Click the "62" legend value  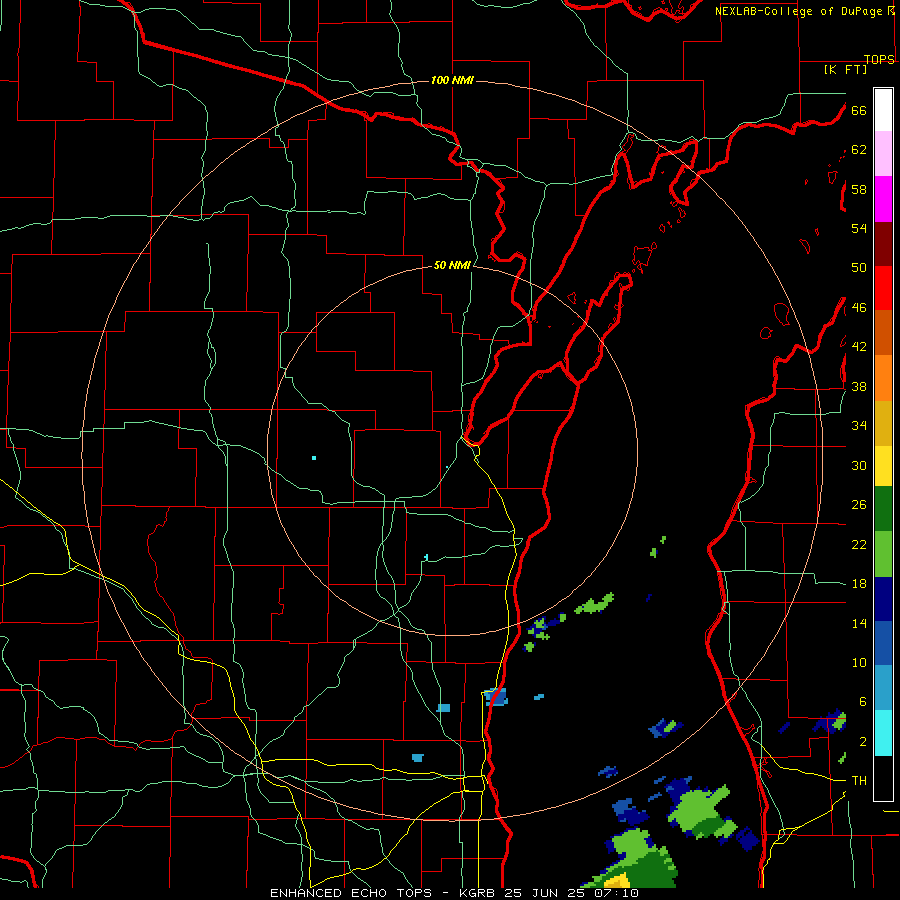pos(859,150)
